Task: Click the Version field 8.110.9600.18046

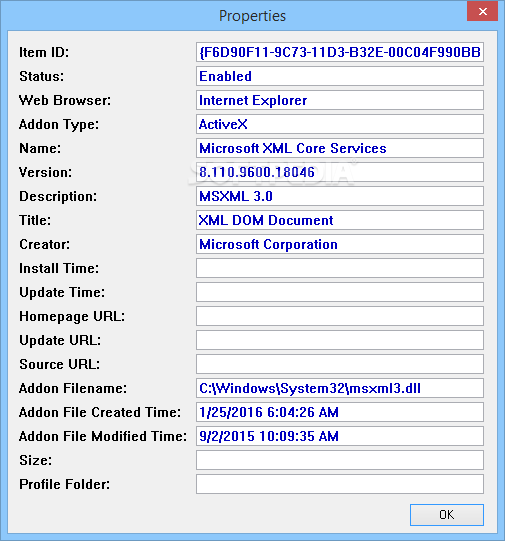Action: (x=340, y=172)
